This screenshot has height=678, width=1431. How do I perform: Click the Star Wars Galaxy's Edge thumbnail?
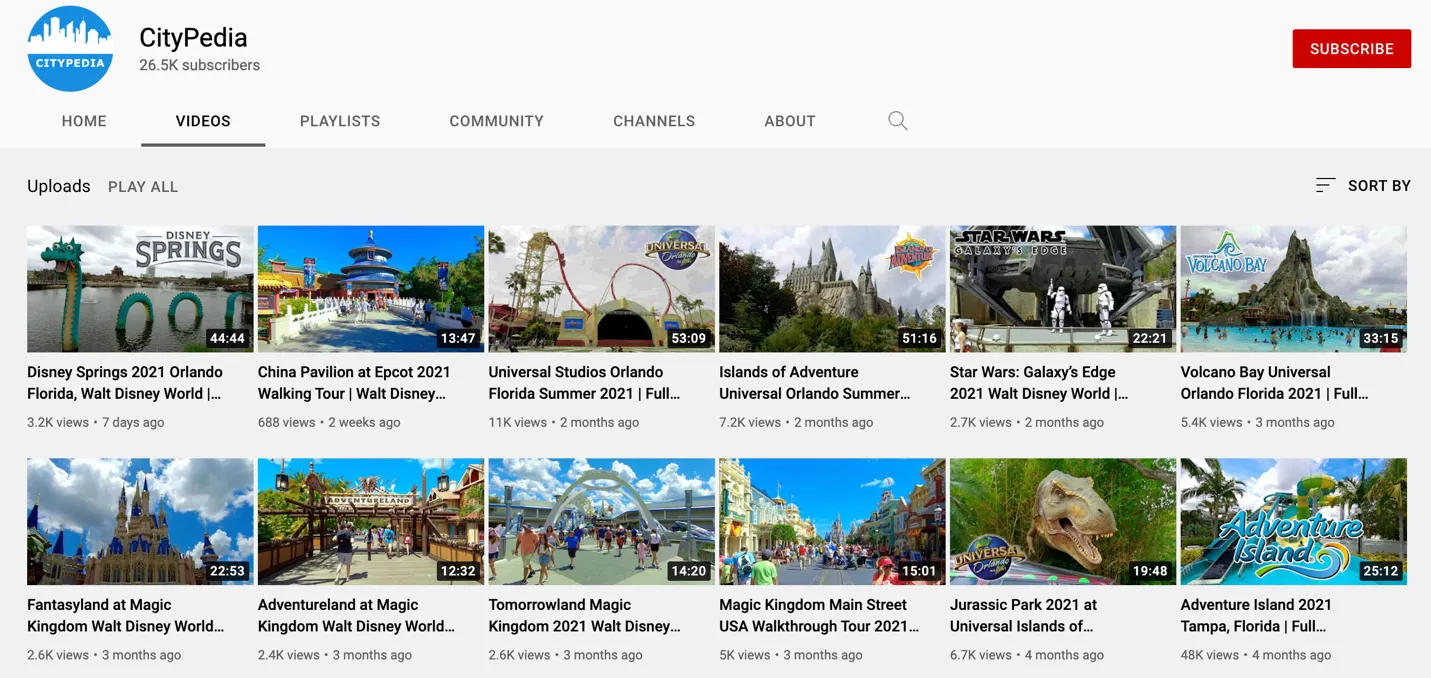(1062, 289)
